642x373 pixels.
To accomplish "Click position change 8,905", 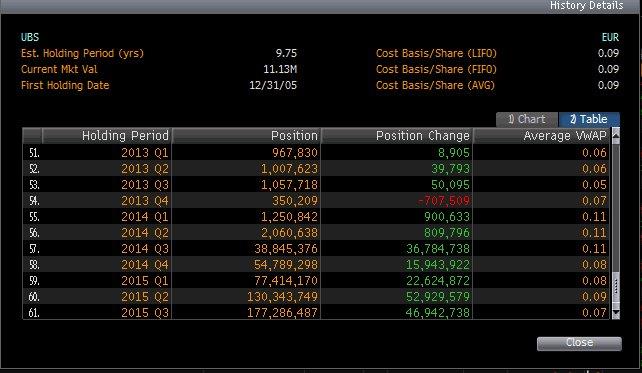I will tap(454, 153).
